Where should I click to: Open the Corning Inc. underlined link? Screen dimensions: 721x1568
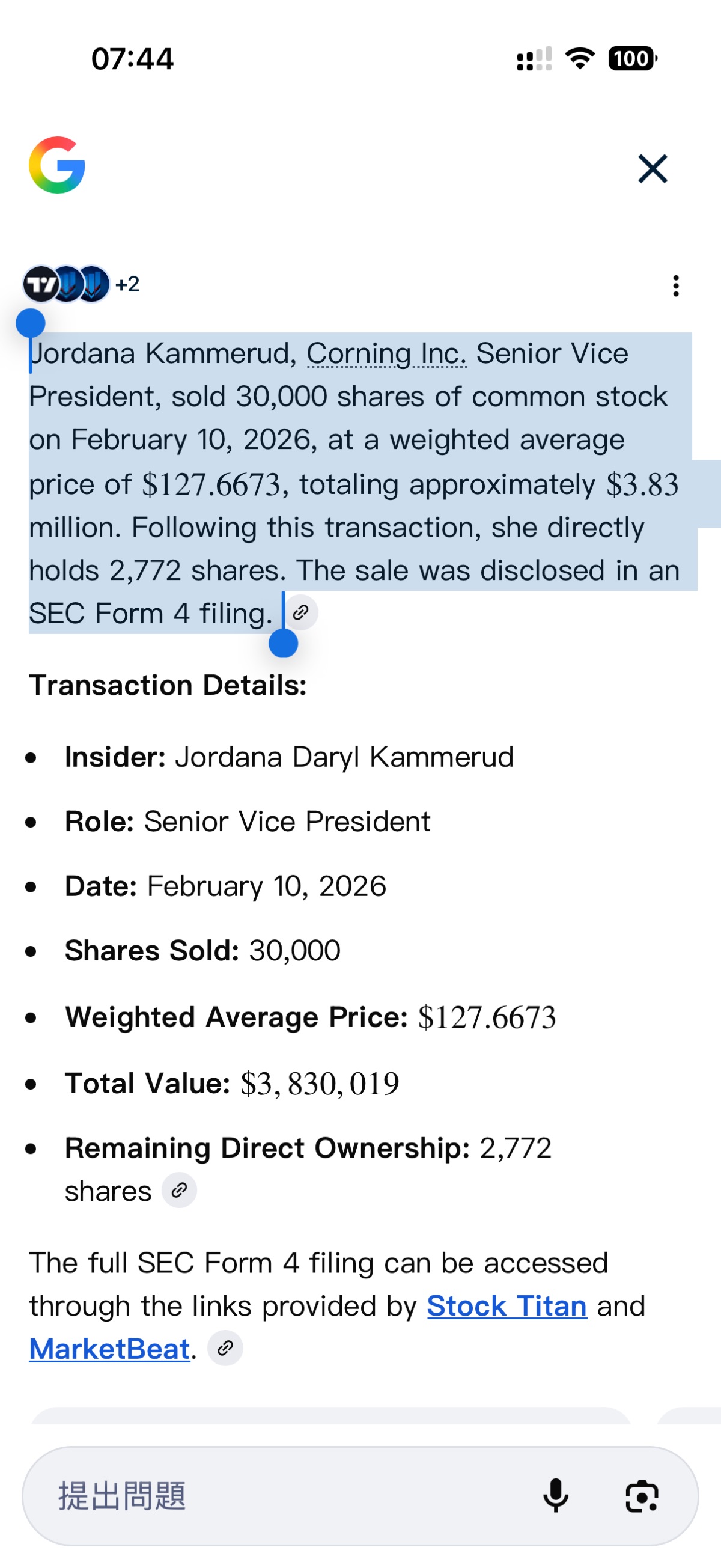pos(386,353)
